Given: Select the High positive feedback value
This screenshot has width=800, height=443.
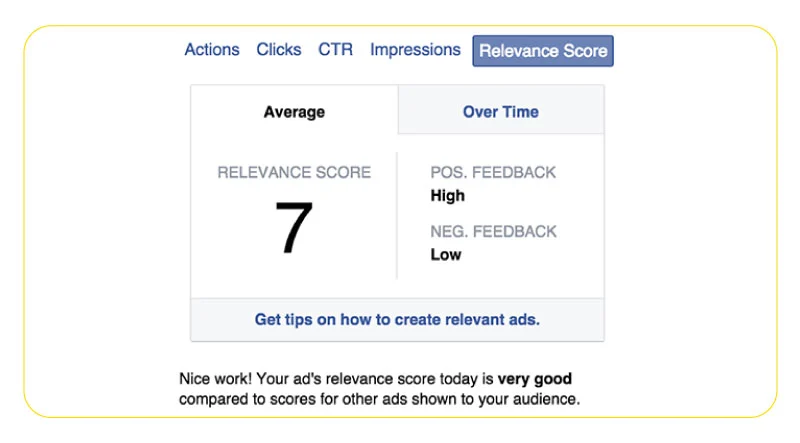Looking at the screenshot, I should 447,195.
